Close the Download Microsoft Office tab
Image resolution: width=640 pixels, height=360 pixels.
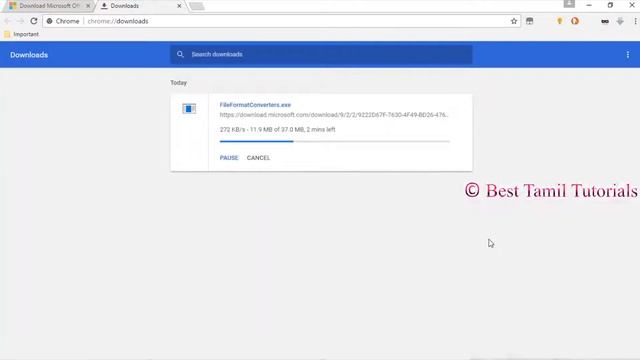88,6
